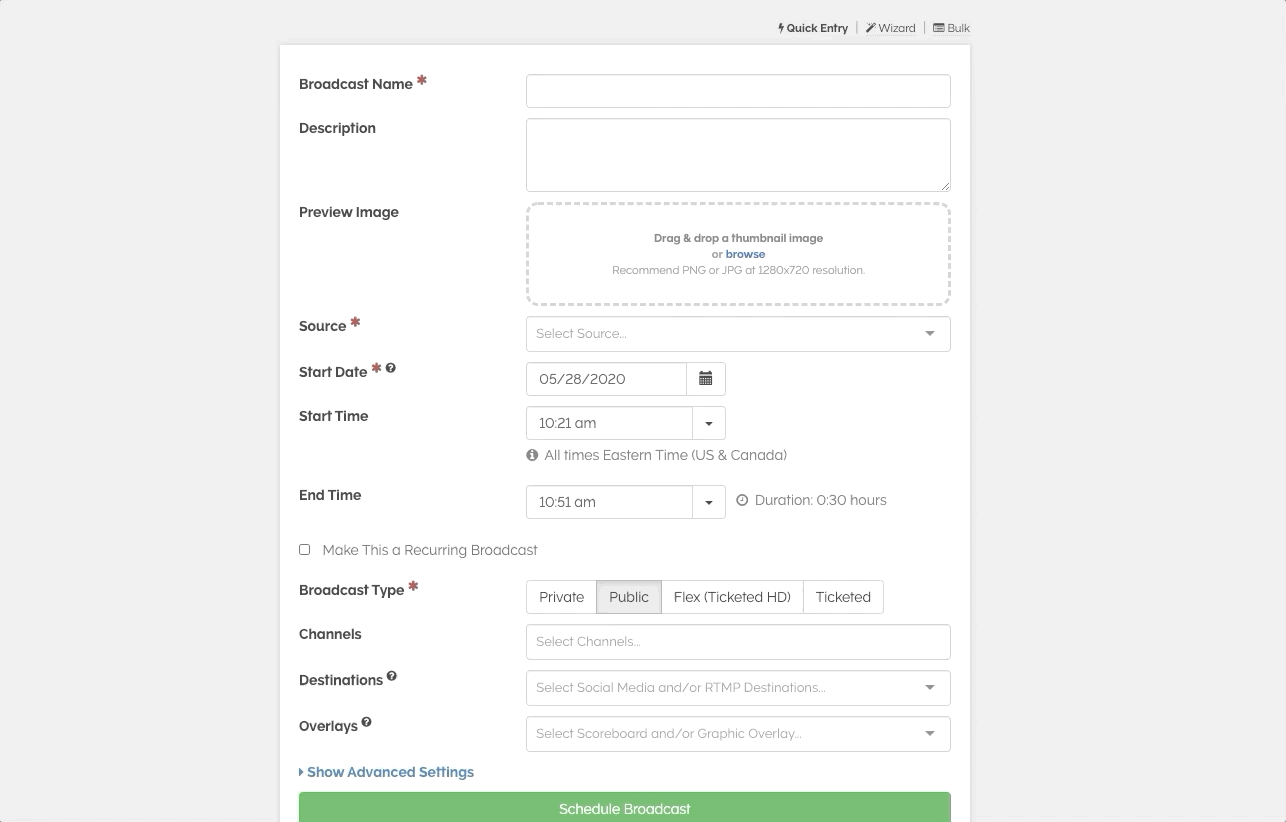Open the Overlays selection dropdown
The height and width of the screenshot is (822, 1286).
click(737, 734)
